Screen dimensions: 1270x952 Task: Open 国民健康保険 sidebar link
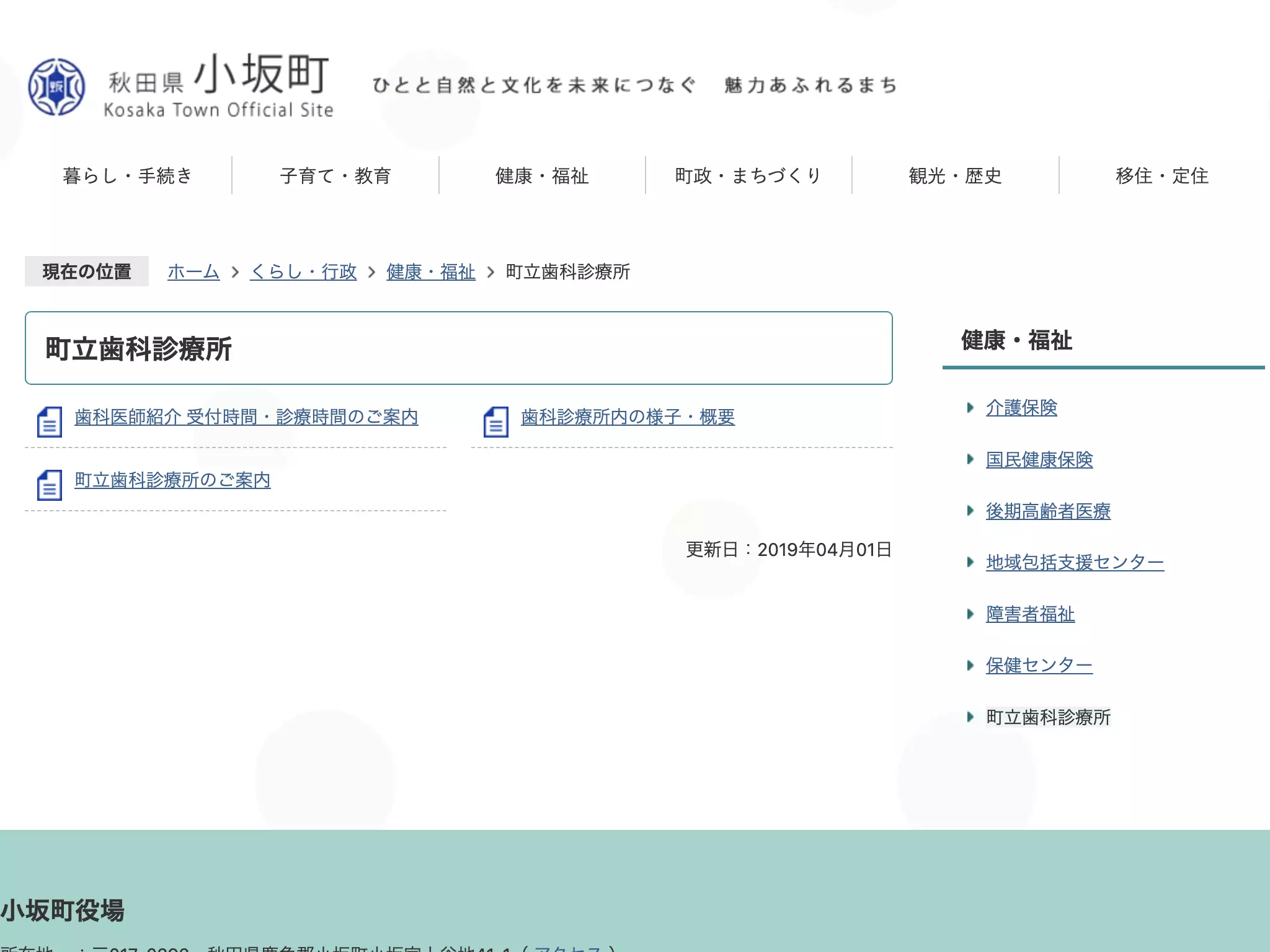pos(1039,459)
